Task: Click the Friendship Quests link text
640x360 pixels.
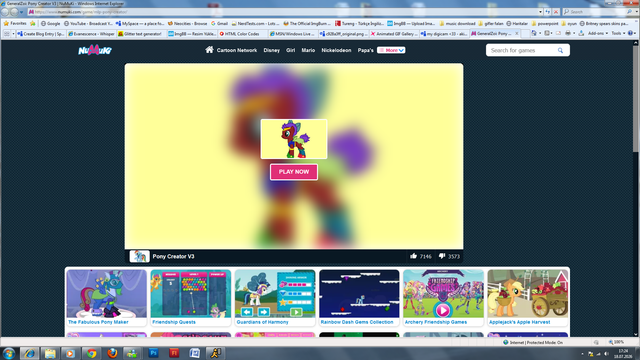Action: coord(174,322)
